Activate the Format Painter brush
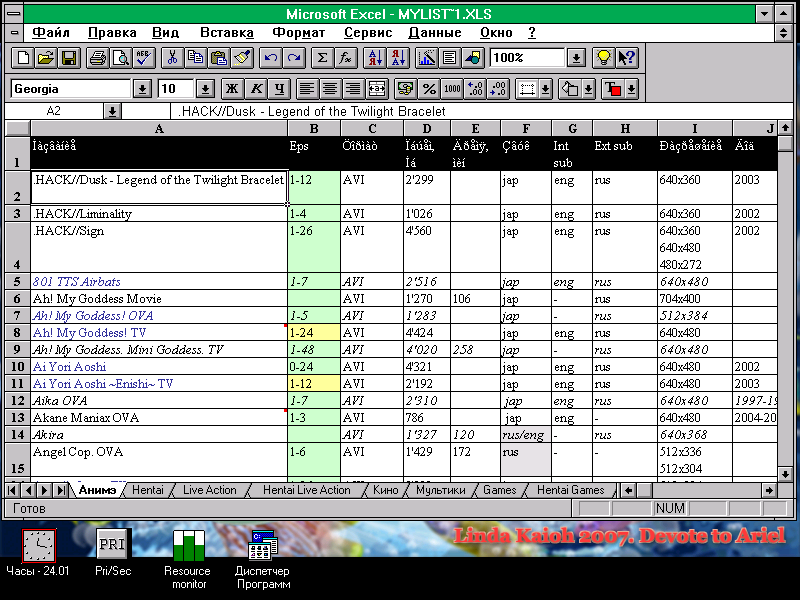This screenshot has height=600, width=800. 242,58
